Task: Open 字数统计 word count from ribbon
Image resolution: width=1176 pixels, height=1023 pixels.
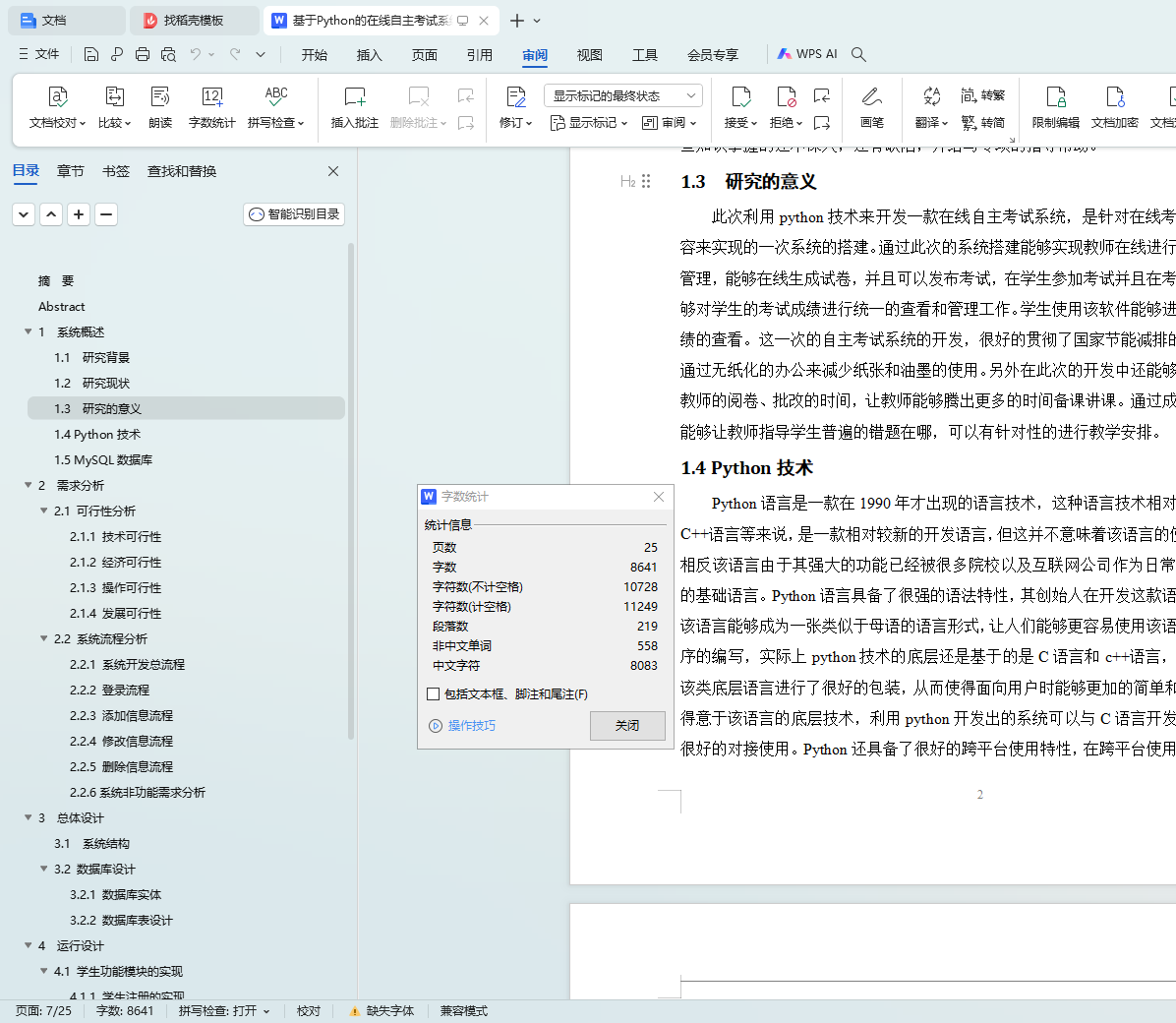Action: tap(212, 107)
